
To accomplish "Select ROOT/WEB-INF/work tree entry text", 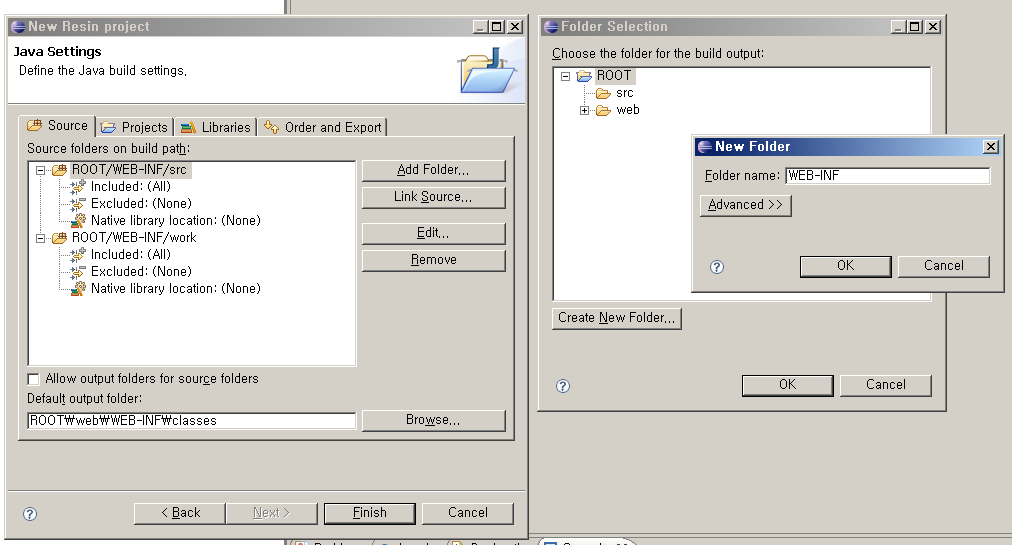I will click(x=134, y=238).
